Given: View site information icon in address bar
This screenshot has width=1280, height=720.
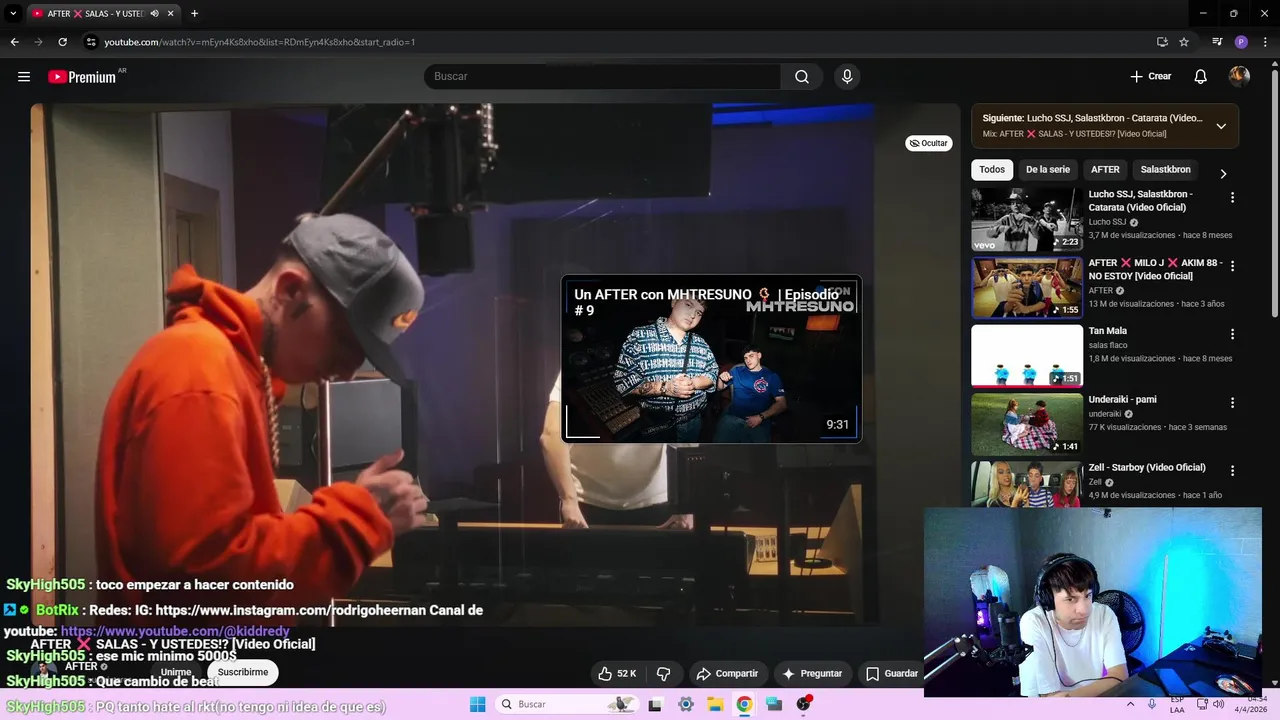Looking at the screenshot, I should pyautogui.click(x=91, y=42).
